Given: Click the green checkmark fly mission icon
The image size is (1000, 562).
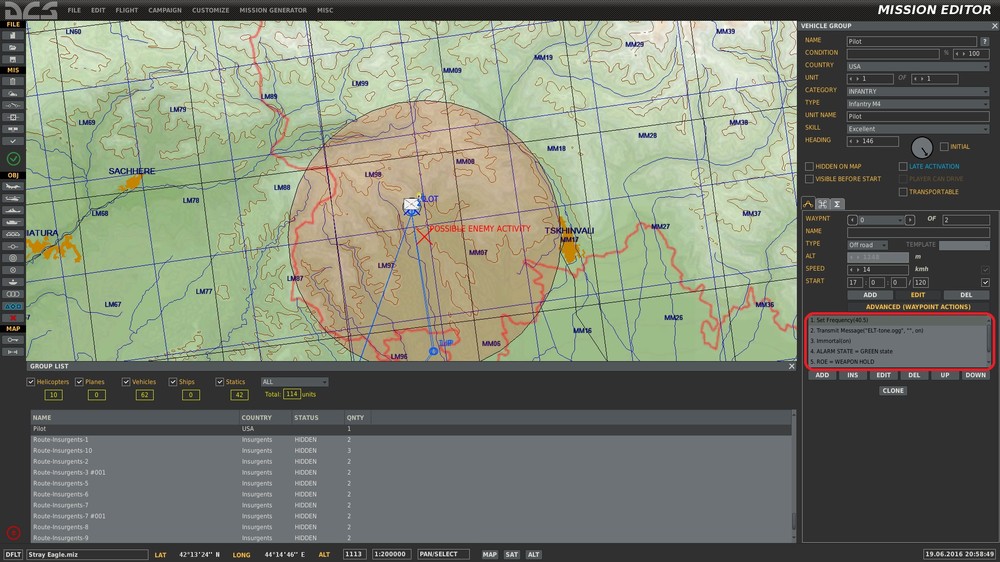Looking at the screenshot, I should pos(13,158).
